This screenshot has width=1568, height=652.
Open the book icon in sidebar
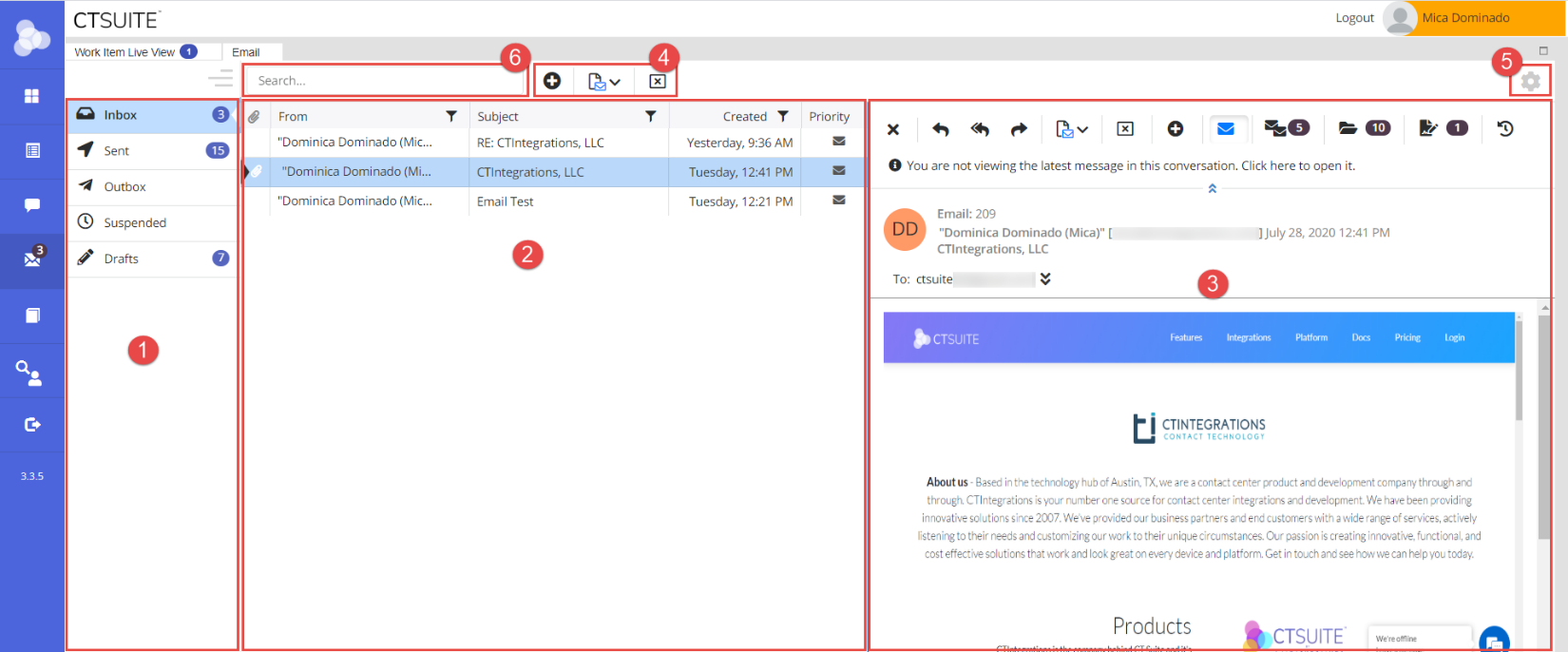(x=32, y=315)
